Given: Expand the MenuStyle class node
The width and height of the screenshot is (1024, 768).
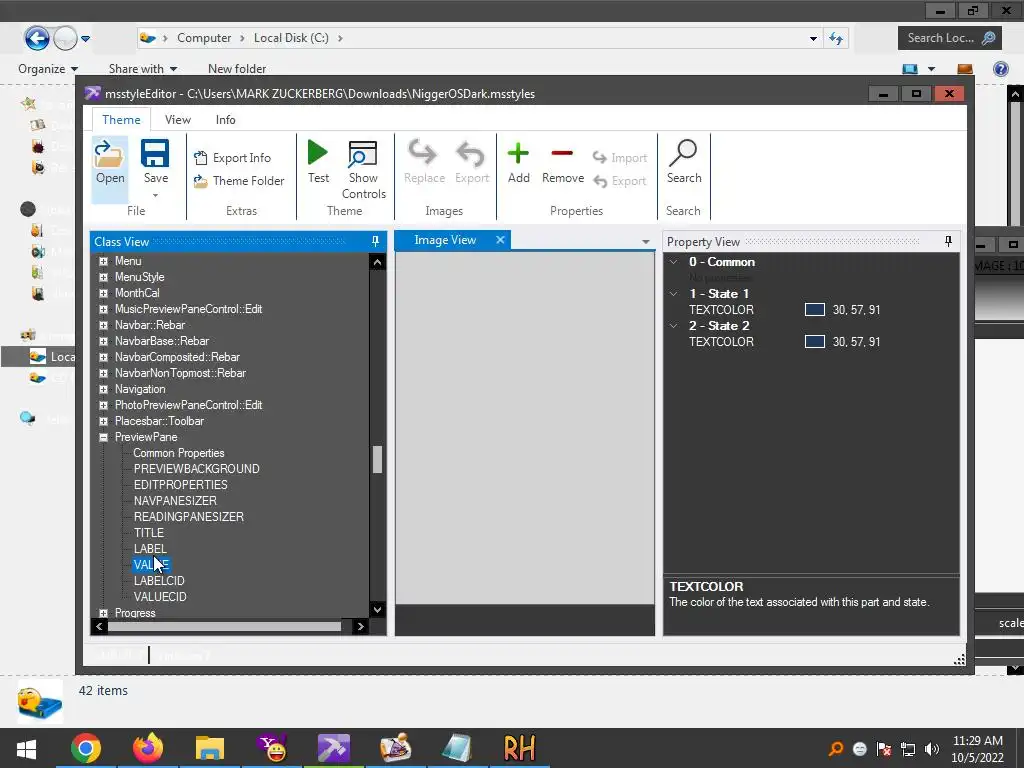Looking at the screenshot, I should coord(103,277).
